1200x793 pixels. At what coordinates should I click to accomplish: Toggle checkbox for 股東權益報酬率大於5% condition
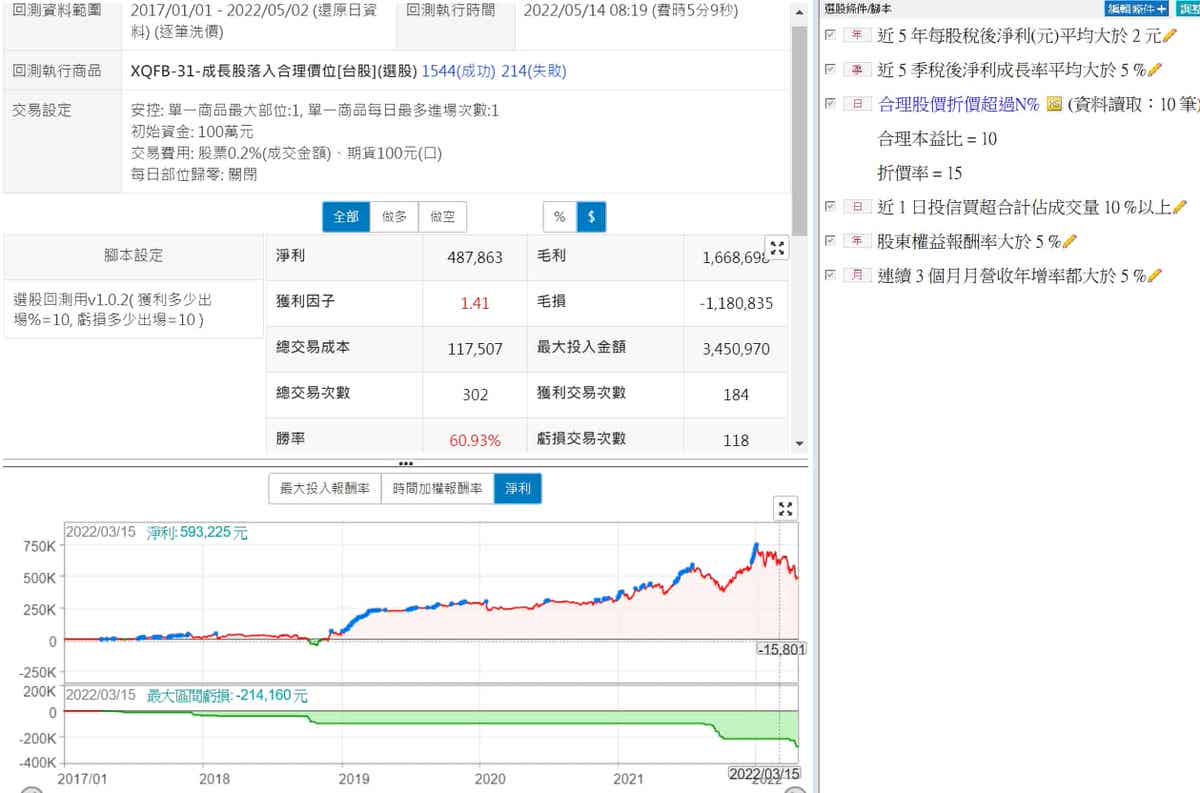coord(829,241)
